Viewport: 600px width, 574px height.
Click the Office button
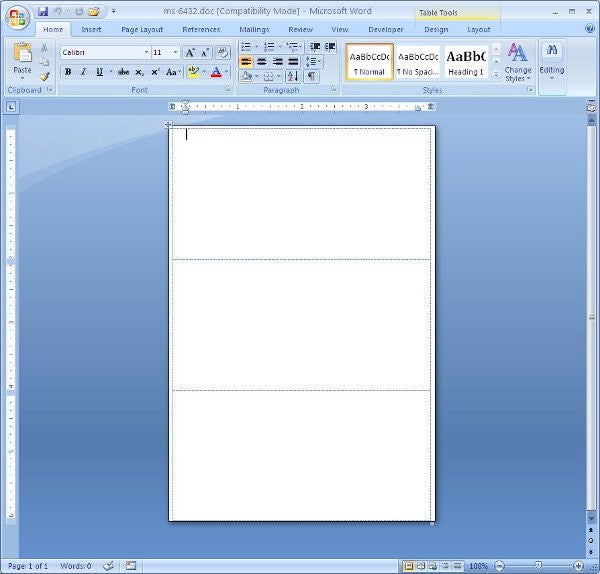(18, 17)
